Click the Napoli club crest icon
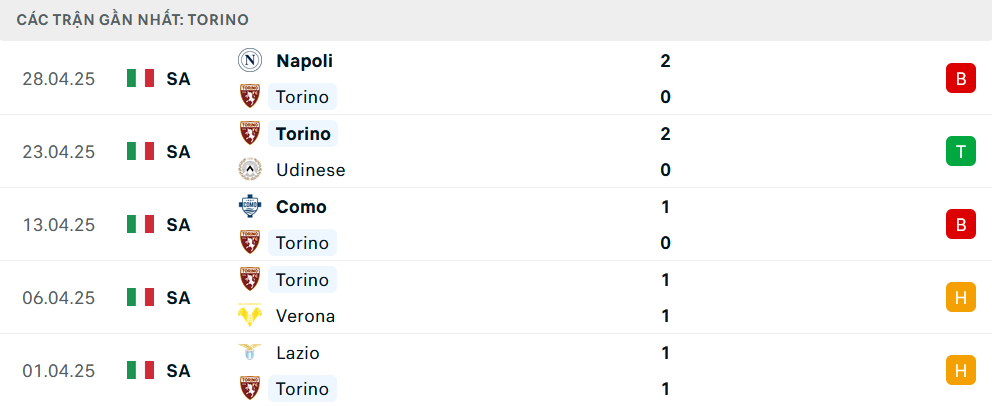The width and height of the screenshot is (992, 406). [x=250, y=61]
